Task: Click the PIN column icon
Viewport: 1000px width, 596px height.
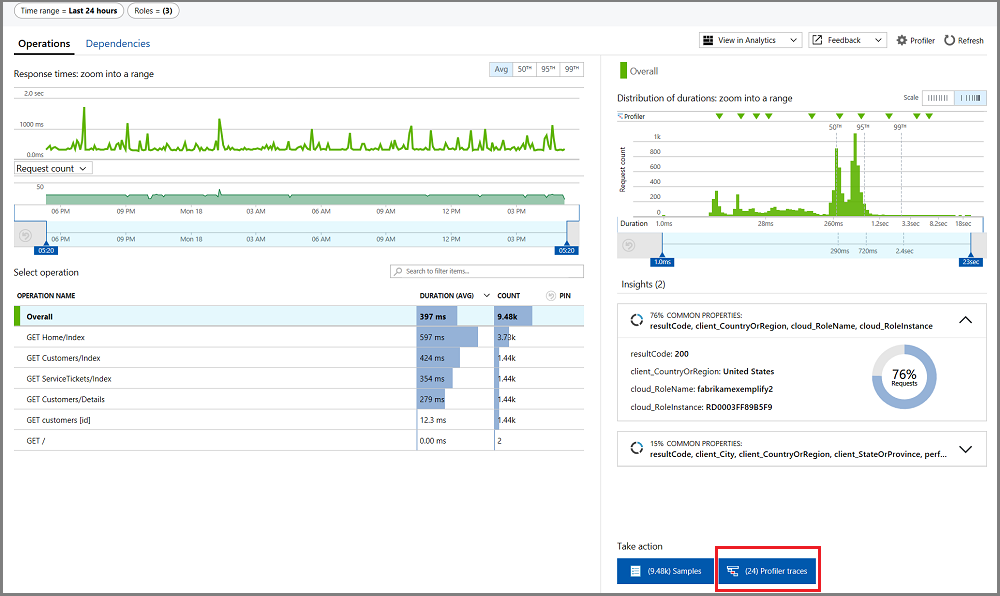Action: pyautogui.click(x=551, y=296)
